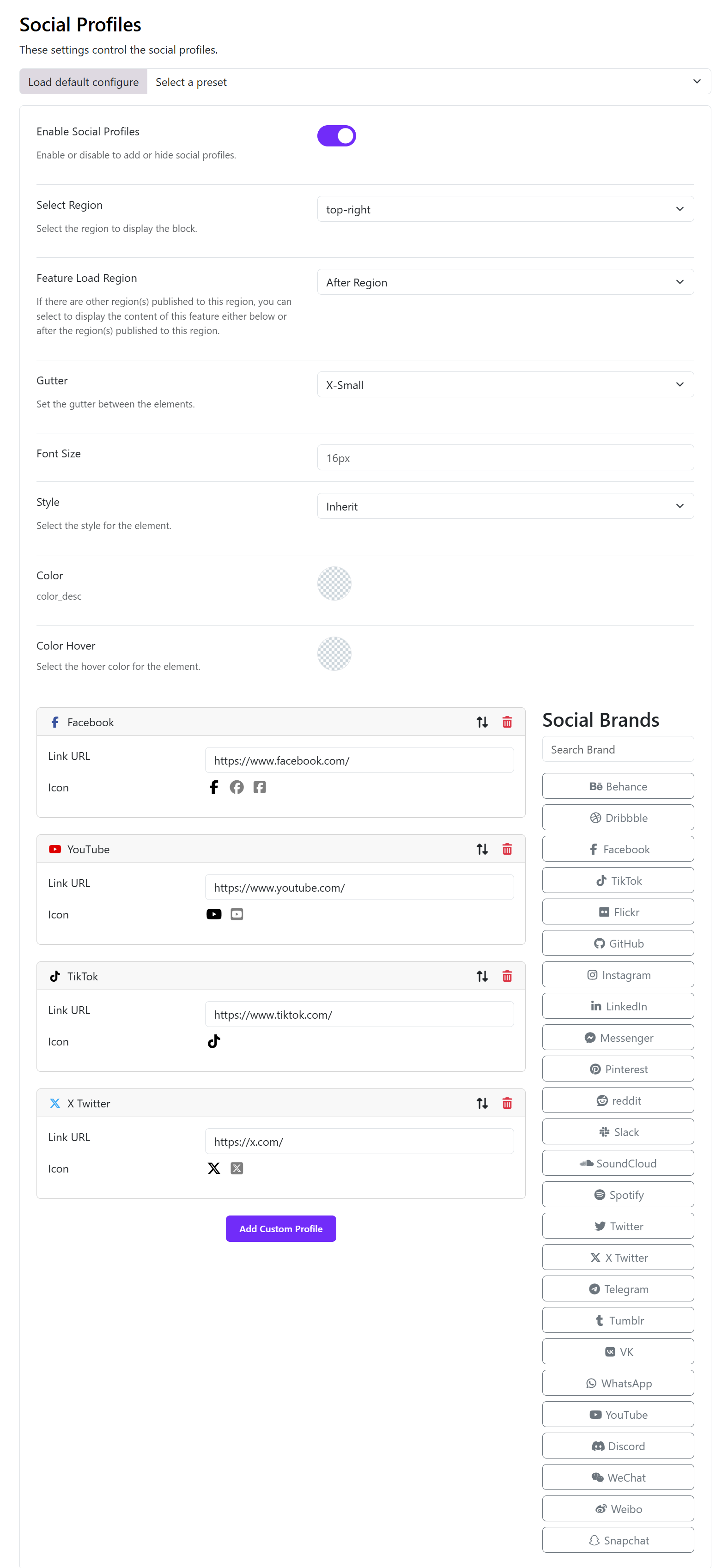Viewport: 728px width, 1568px height.
Task: Delete the X Twitter profile
Action: [507, 1104]
